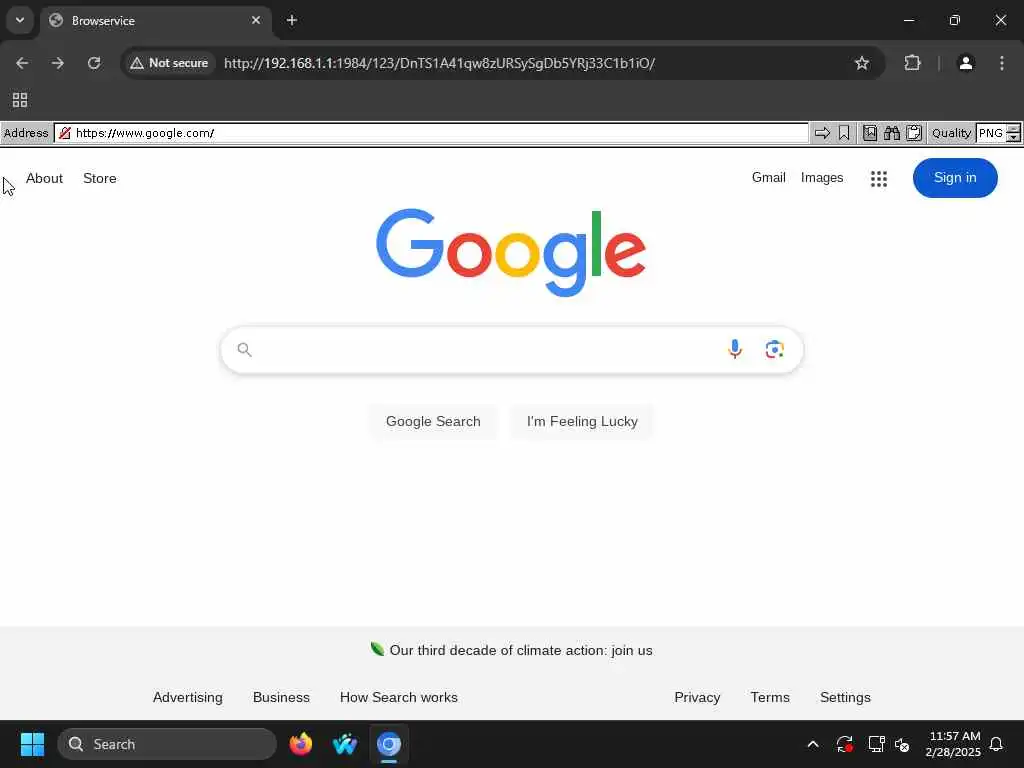Open the Images link

[822, 178]
